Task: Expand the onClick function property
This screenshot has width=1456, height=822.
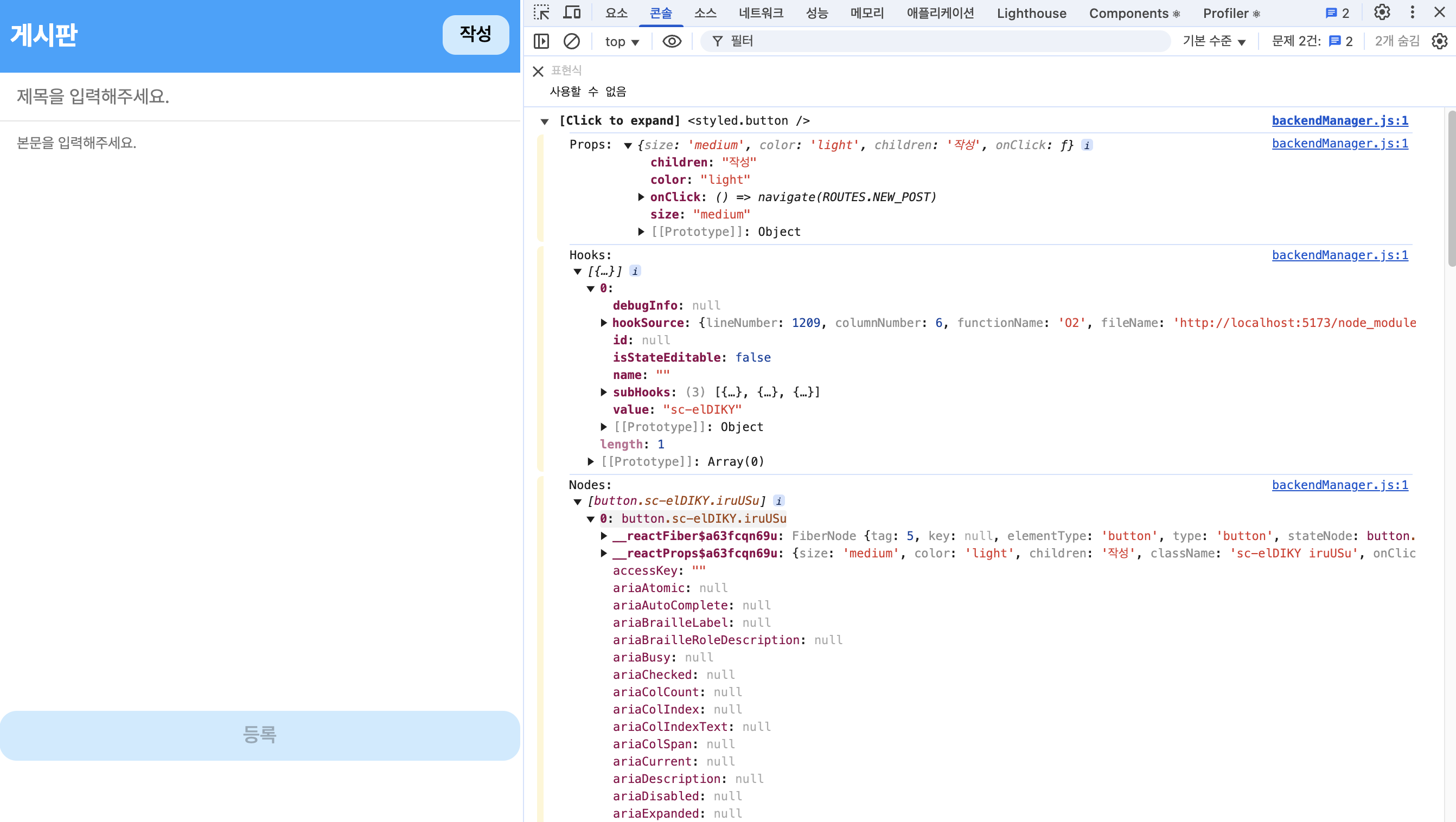Action: (x=641, y=197)
